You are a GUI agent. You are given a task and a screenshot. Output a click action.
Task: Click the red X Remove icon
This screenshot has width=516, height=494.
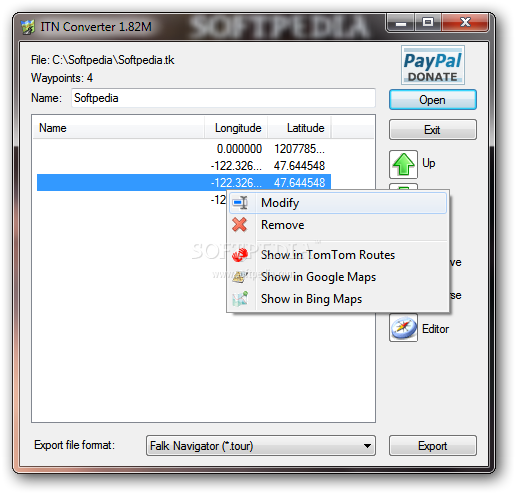click(240, 225)
